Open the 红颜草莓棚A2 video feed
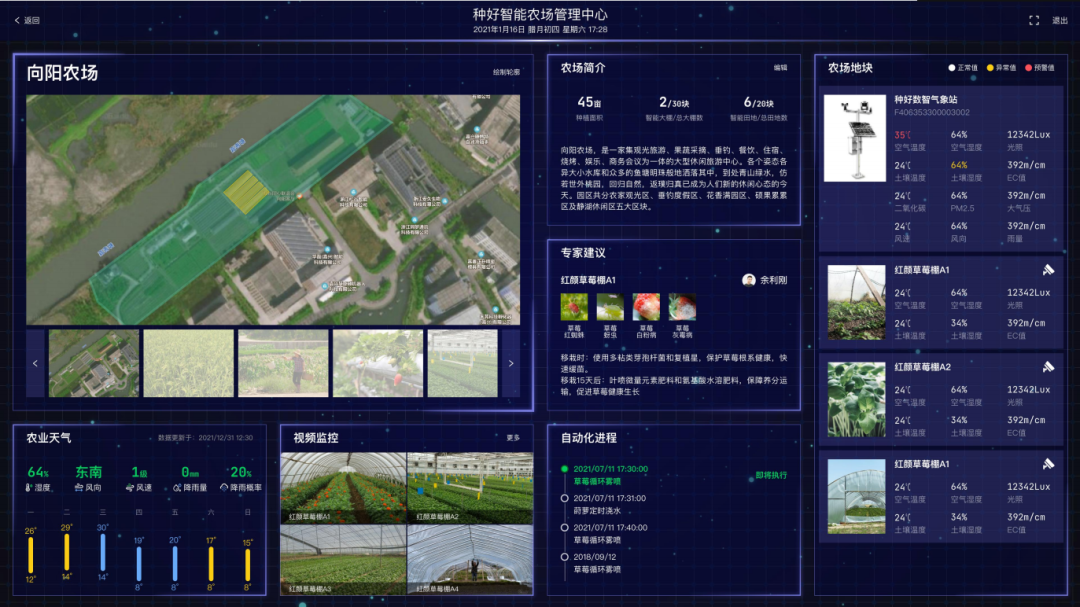The width and height of the screenshot is (1080, 607). point(470,488)
